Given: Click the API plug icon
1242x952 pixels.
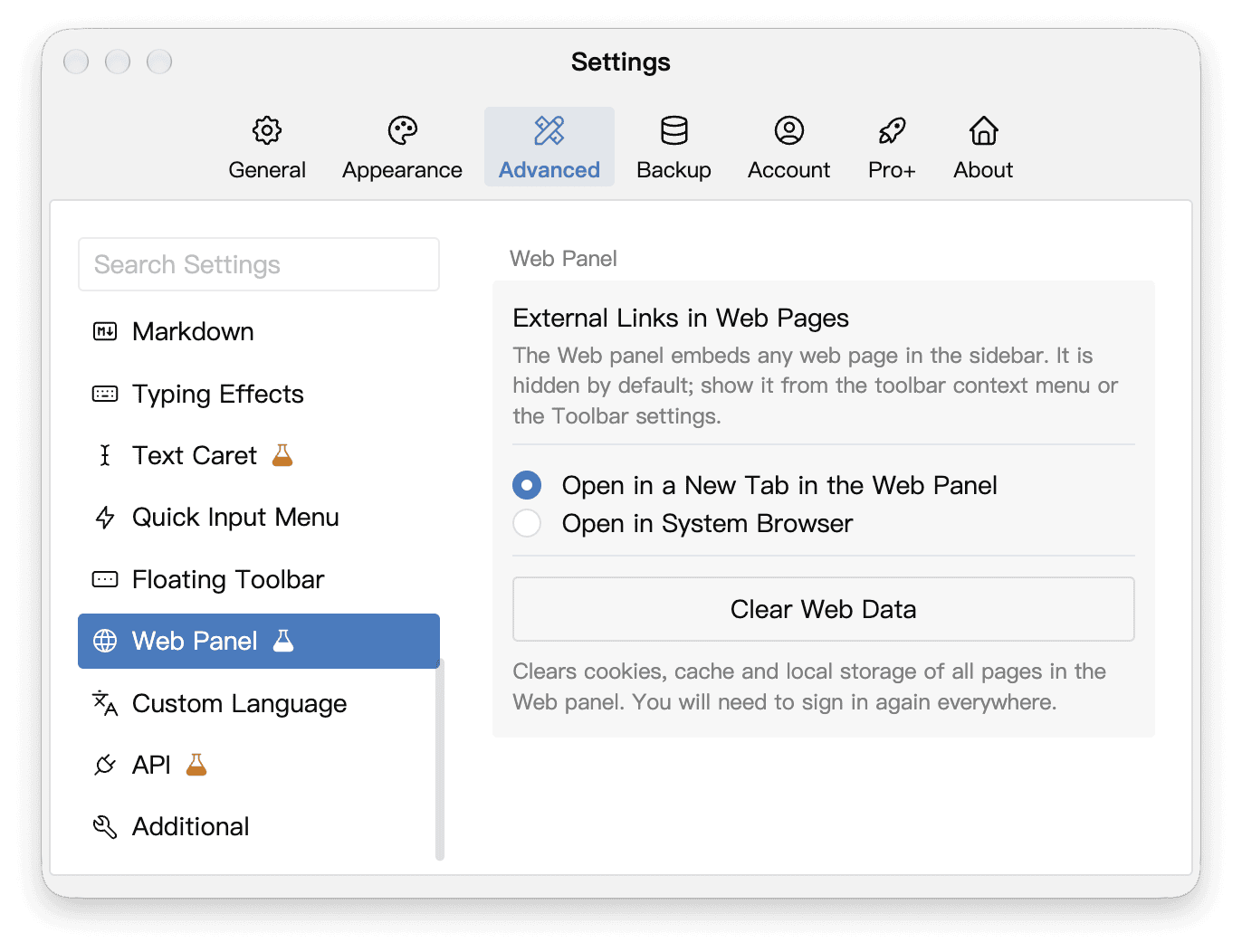Looking at the screenshot, I should [x=105, y=765].
